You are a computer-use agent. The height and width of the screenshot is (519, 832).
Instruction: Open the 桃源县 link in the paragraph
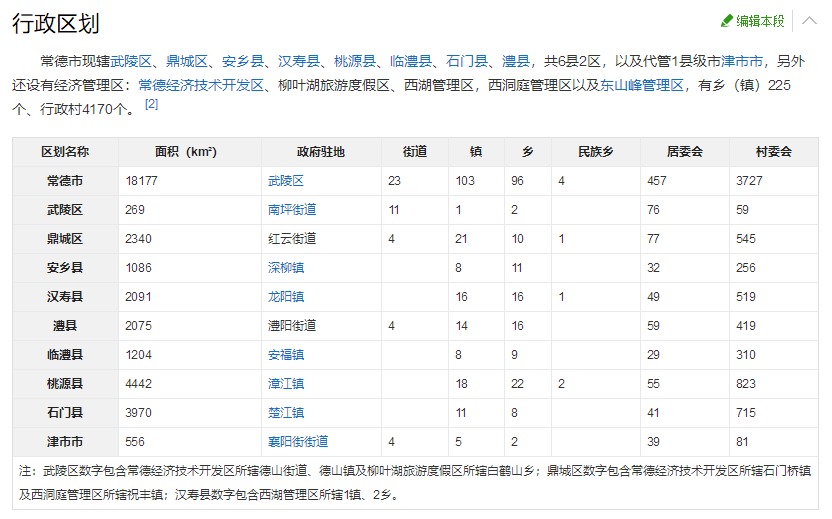pos(355,62)
